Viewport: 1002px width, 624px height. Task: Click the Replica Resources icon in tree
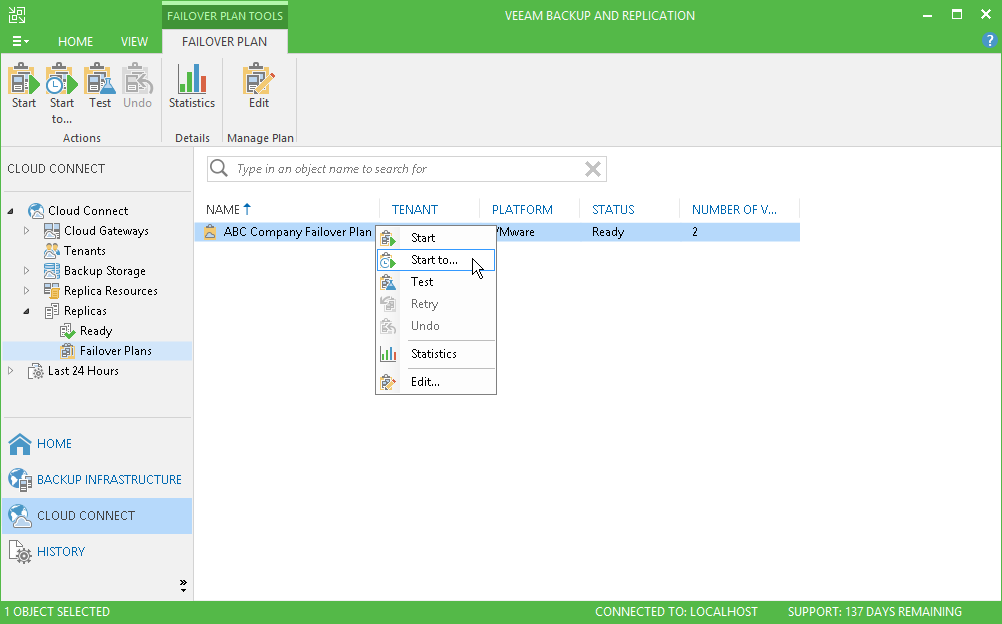pyautogui.click(x=52, y=290)
